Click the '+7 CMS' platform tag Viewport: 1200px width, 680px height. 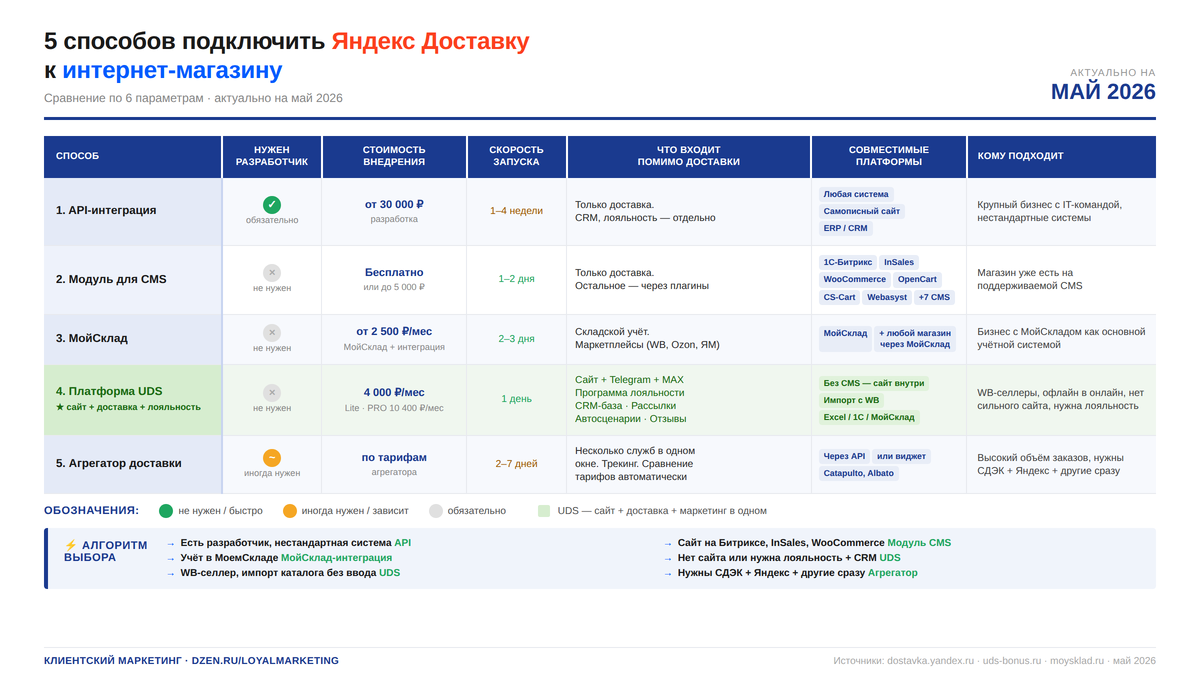[x=935, y=297]
